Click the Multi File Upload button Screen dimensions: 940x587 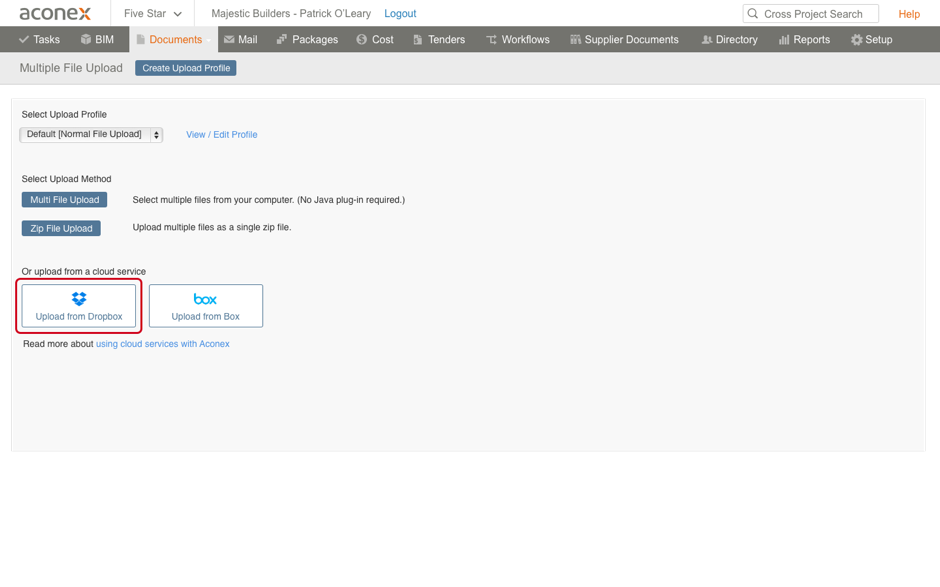coord(65,200)
